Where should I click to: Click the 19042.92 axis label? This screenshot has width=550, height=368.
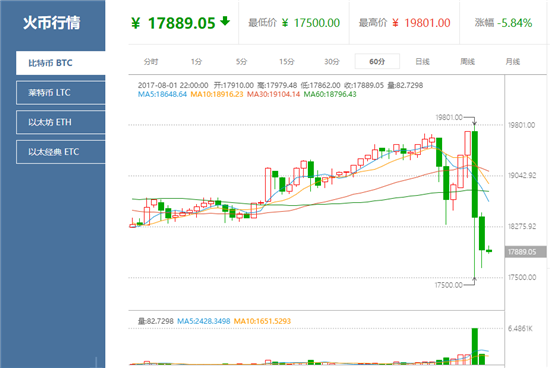pos(522,175)
